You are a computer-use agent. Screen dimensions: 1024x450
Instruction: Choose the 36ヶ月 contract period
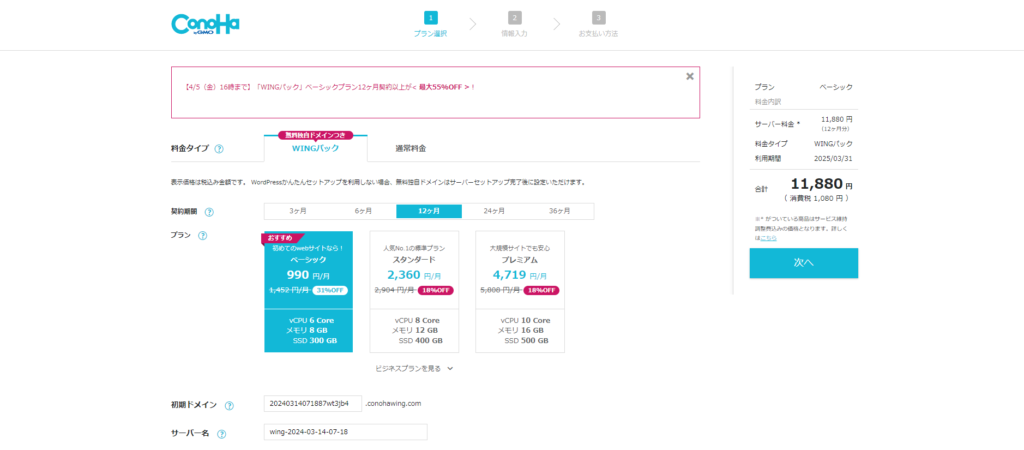coord(560,211)
